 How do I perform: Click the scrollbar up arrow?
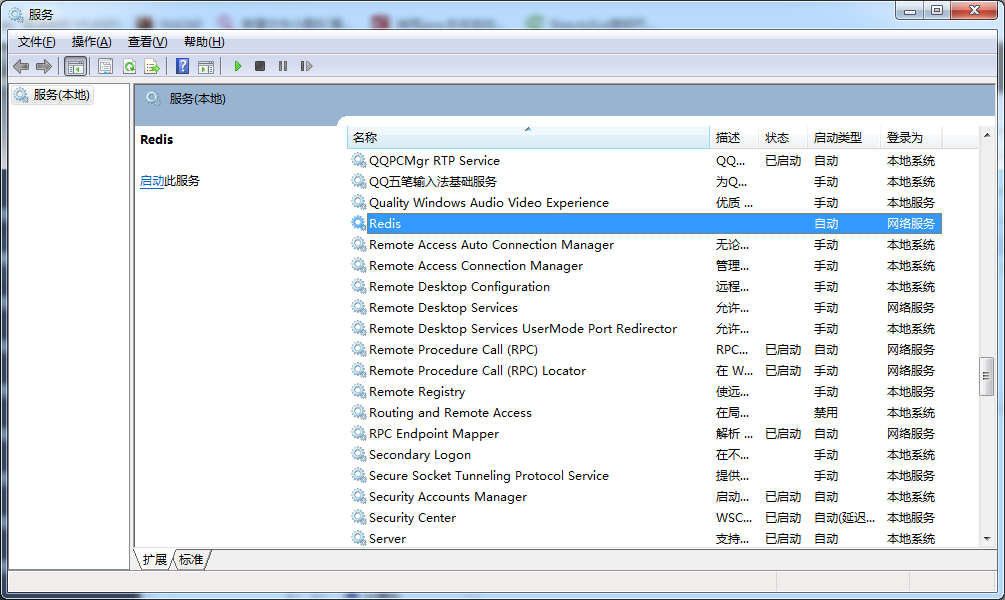(x=987, y=135)
